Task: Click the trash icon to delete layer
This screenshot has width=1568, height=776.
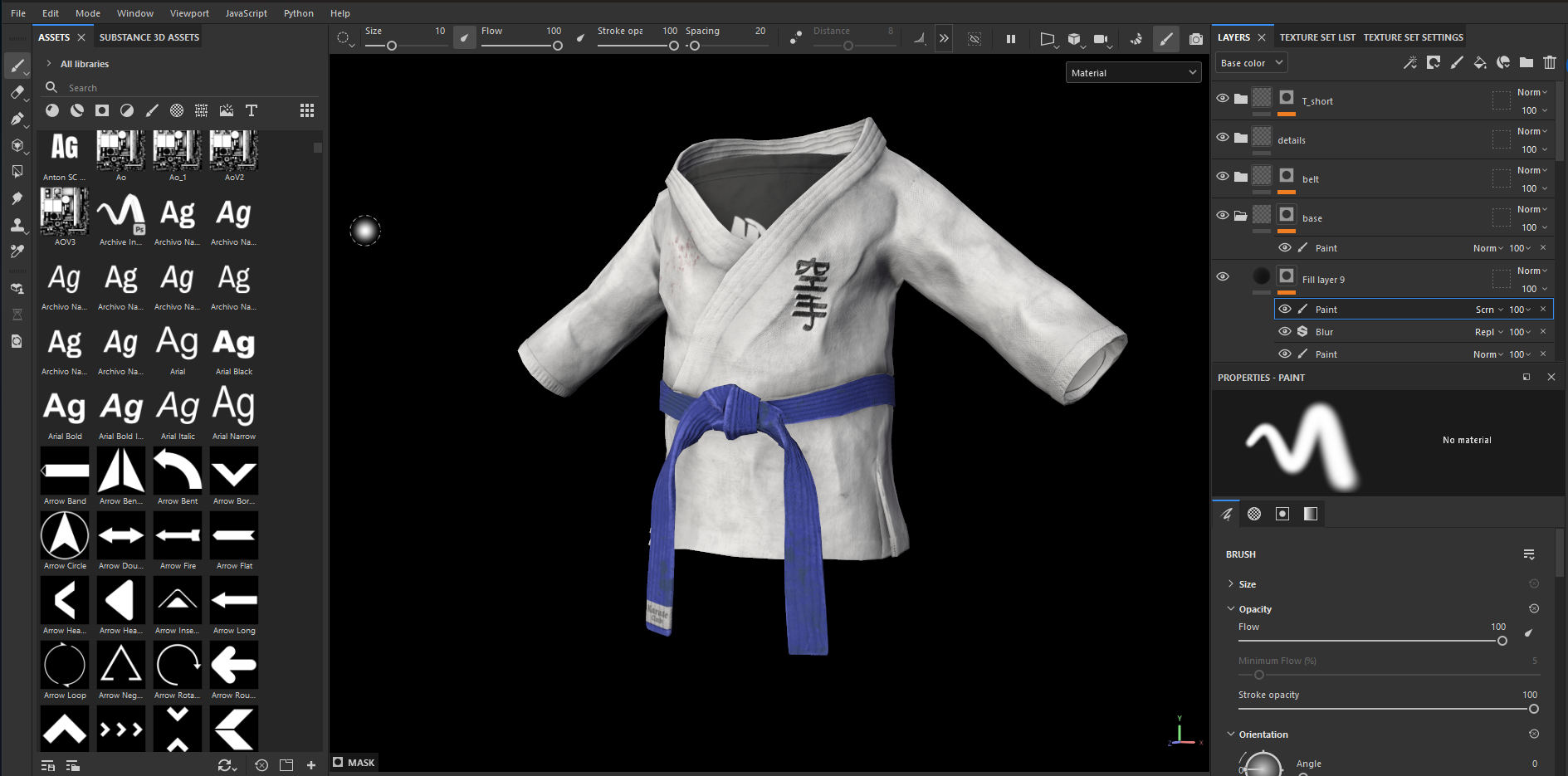Action: [x=1550, y=63]
